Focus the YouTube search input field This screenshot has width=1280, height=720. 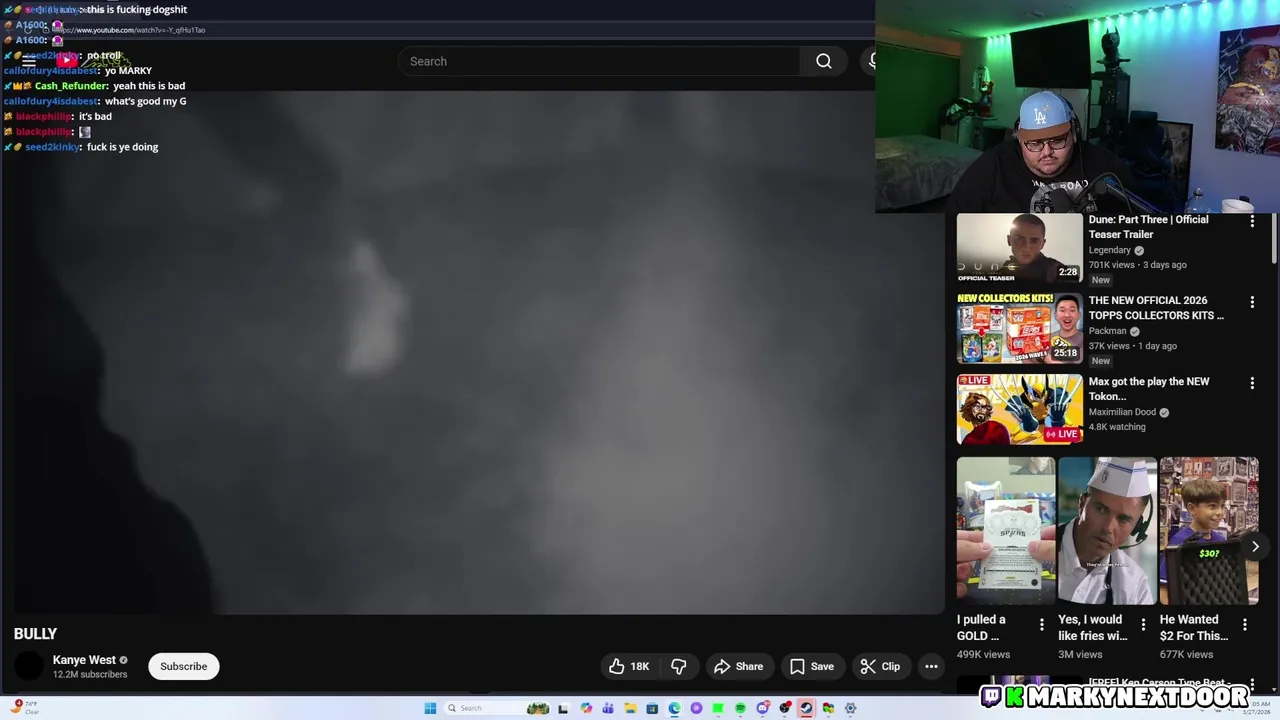pyautogui.click(x=598, y=61)
